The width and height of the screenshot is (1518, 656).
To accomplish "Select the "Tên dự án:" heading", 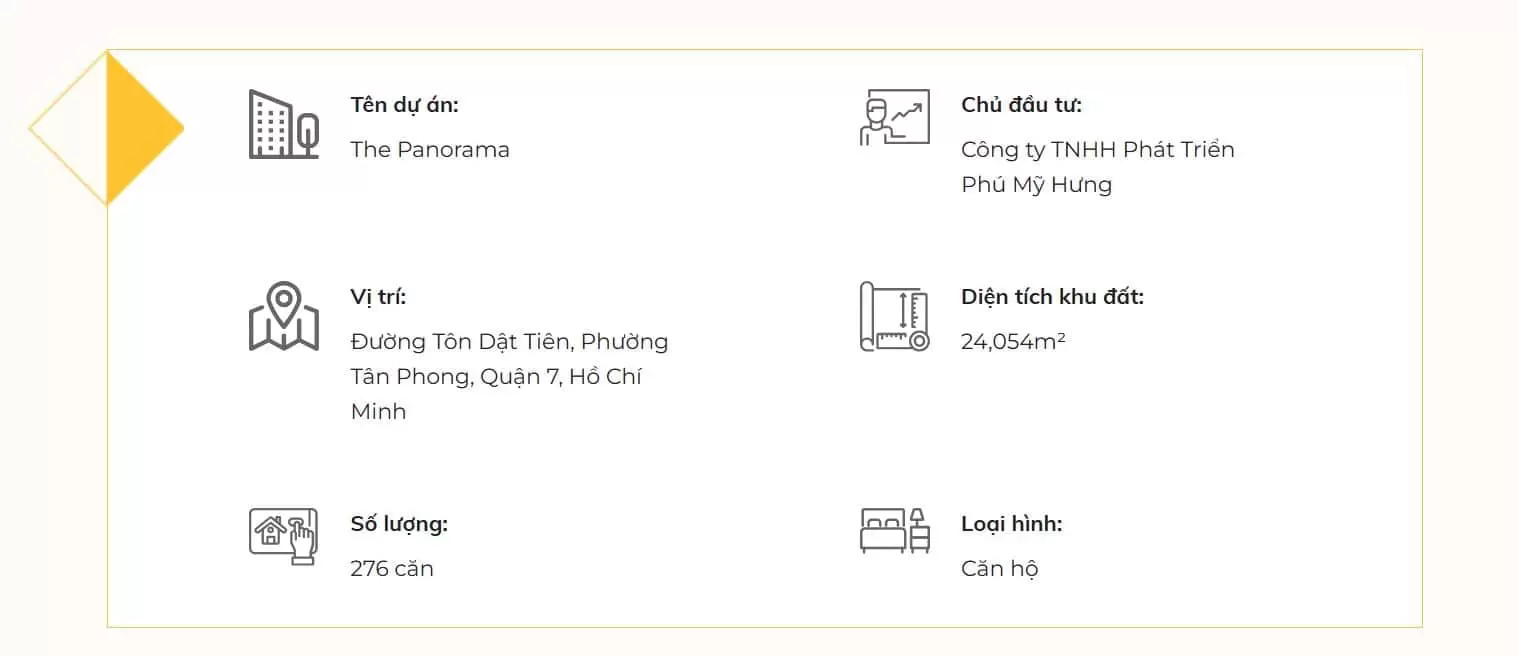I will point(404,105).
